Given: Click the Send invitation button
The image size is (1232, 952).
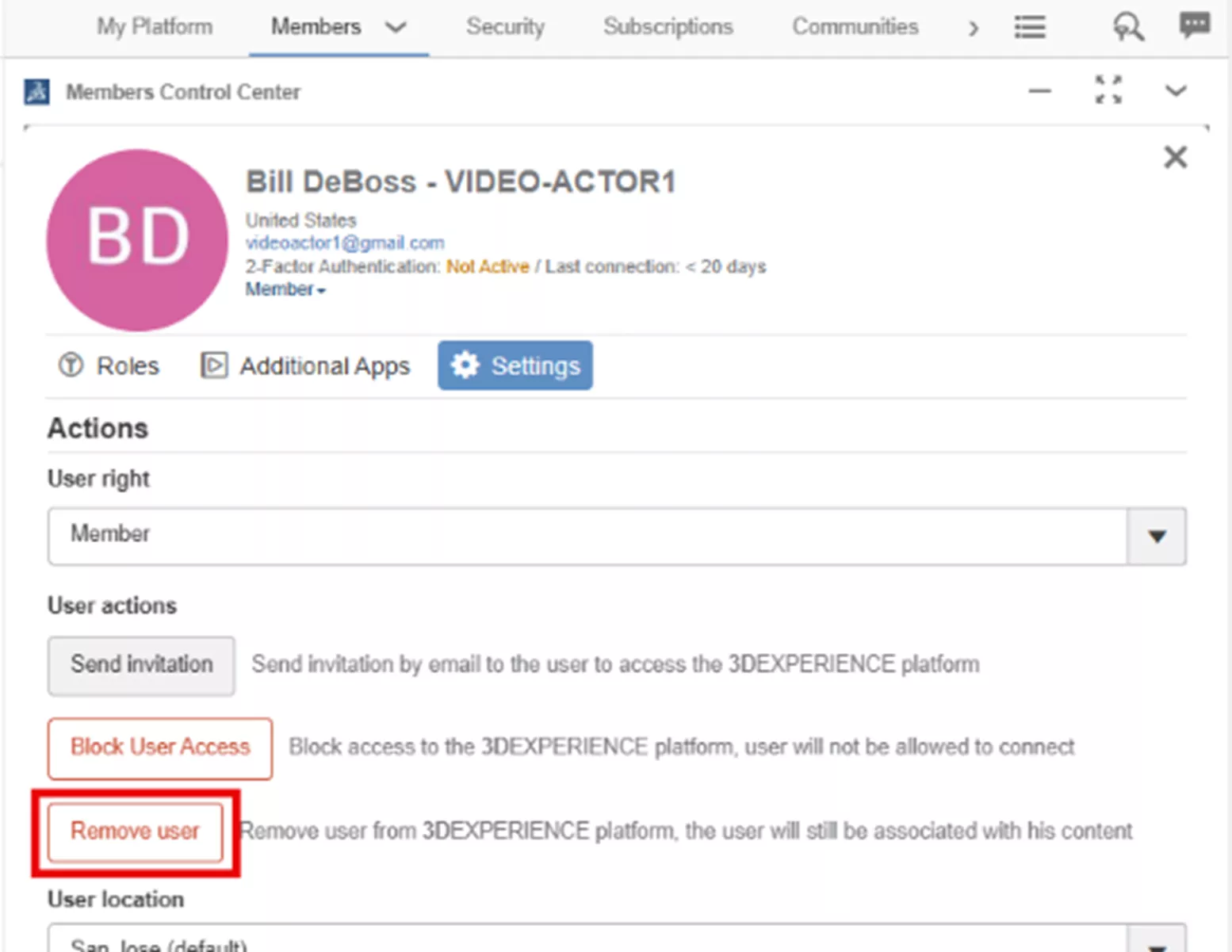Looking at the screenshot, I should 141,665.
